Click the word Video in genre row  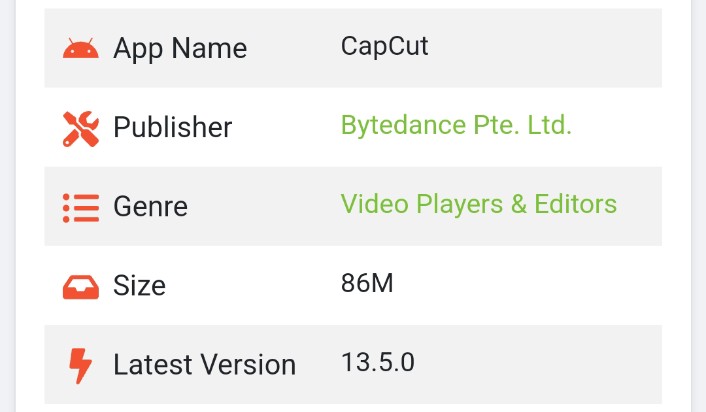point(374,204)
